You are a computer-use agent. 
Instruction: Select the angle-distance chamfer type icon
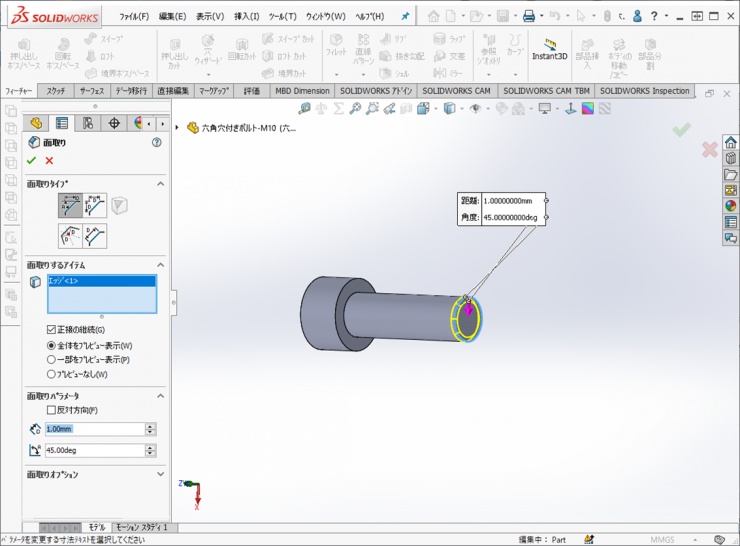coord(70,206)
